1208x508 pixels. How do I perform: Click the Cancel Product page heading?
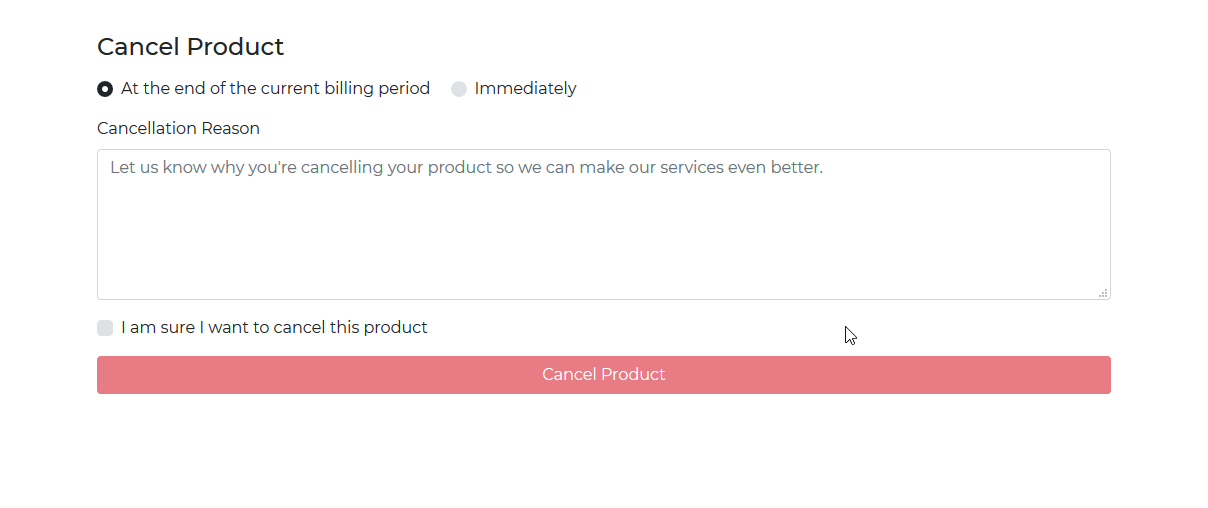click(x=190, y=47)
